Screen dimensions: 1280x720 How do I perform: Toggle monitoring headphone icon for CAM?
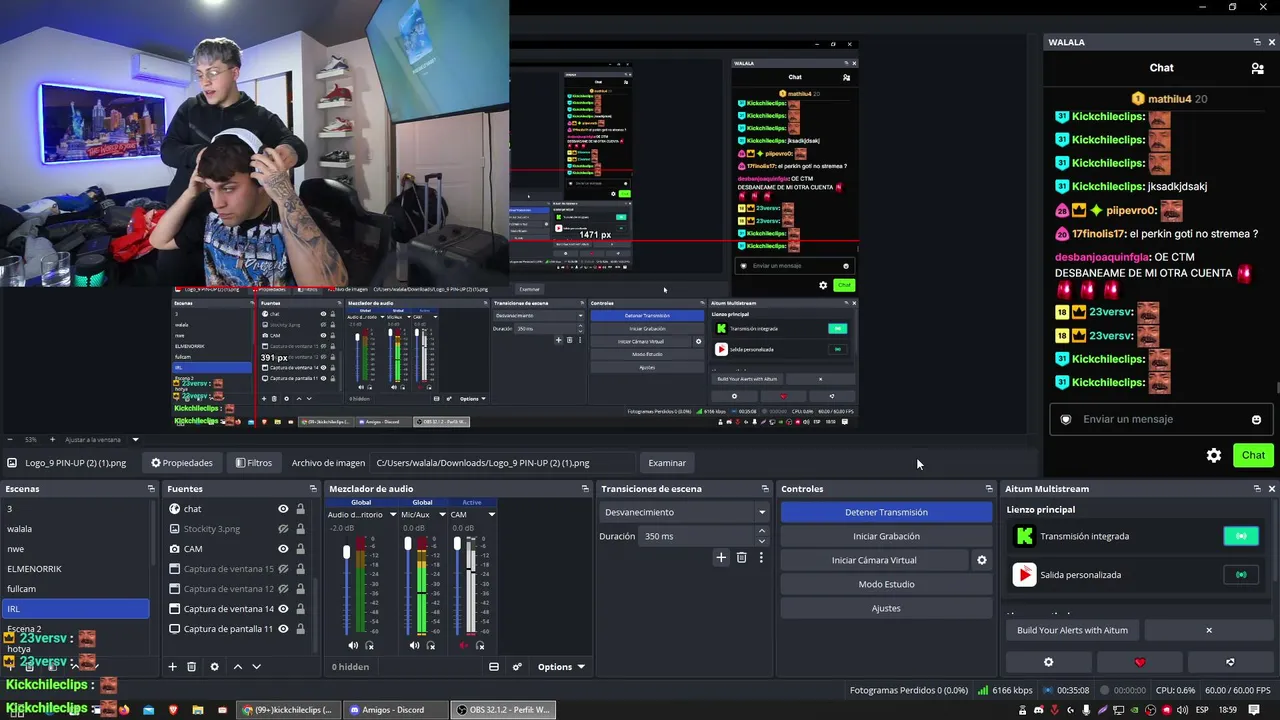click(480, 646)
